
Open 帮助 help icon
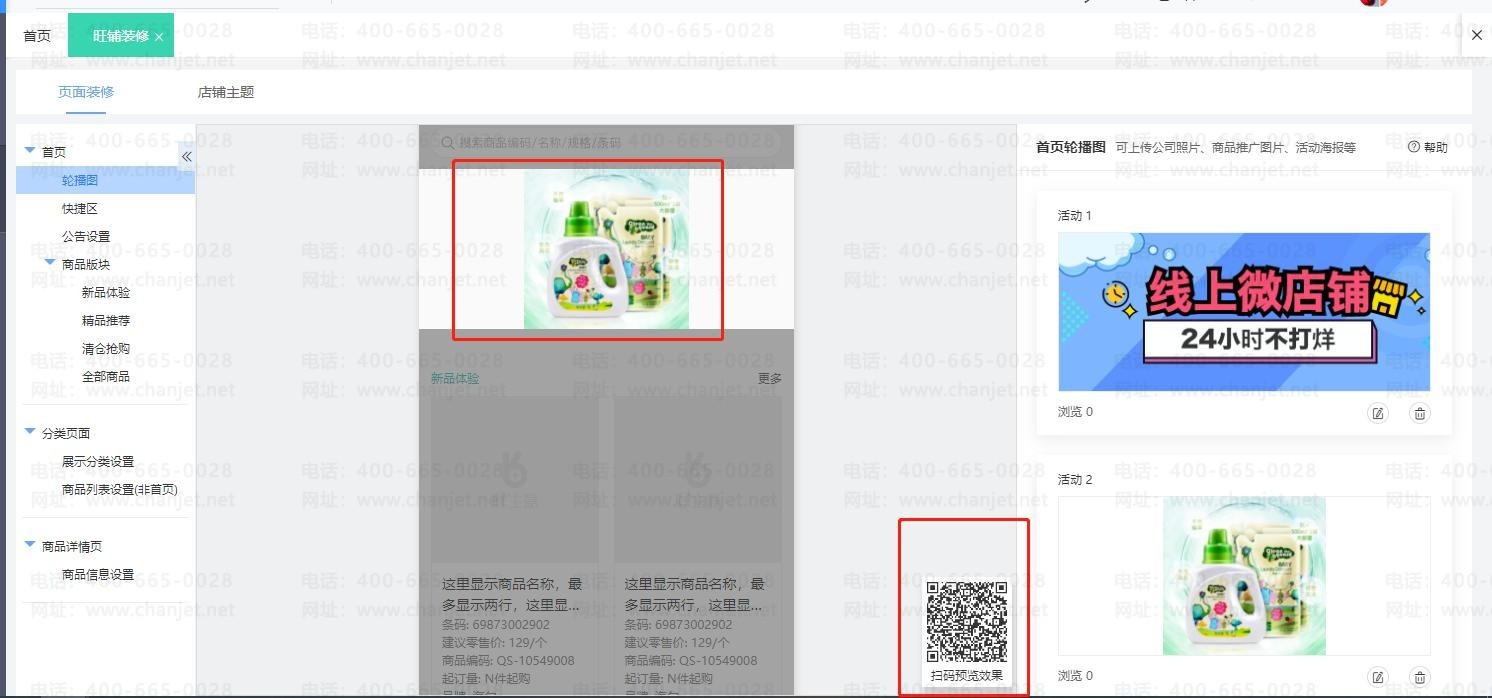(x=1414, y=147)
